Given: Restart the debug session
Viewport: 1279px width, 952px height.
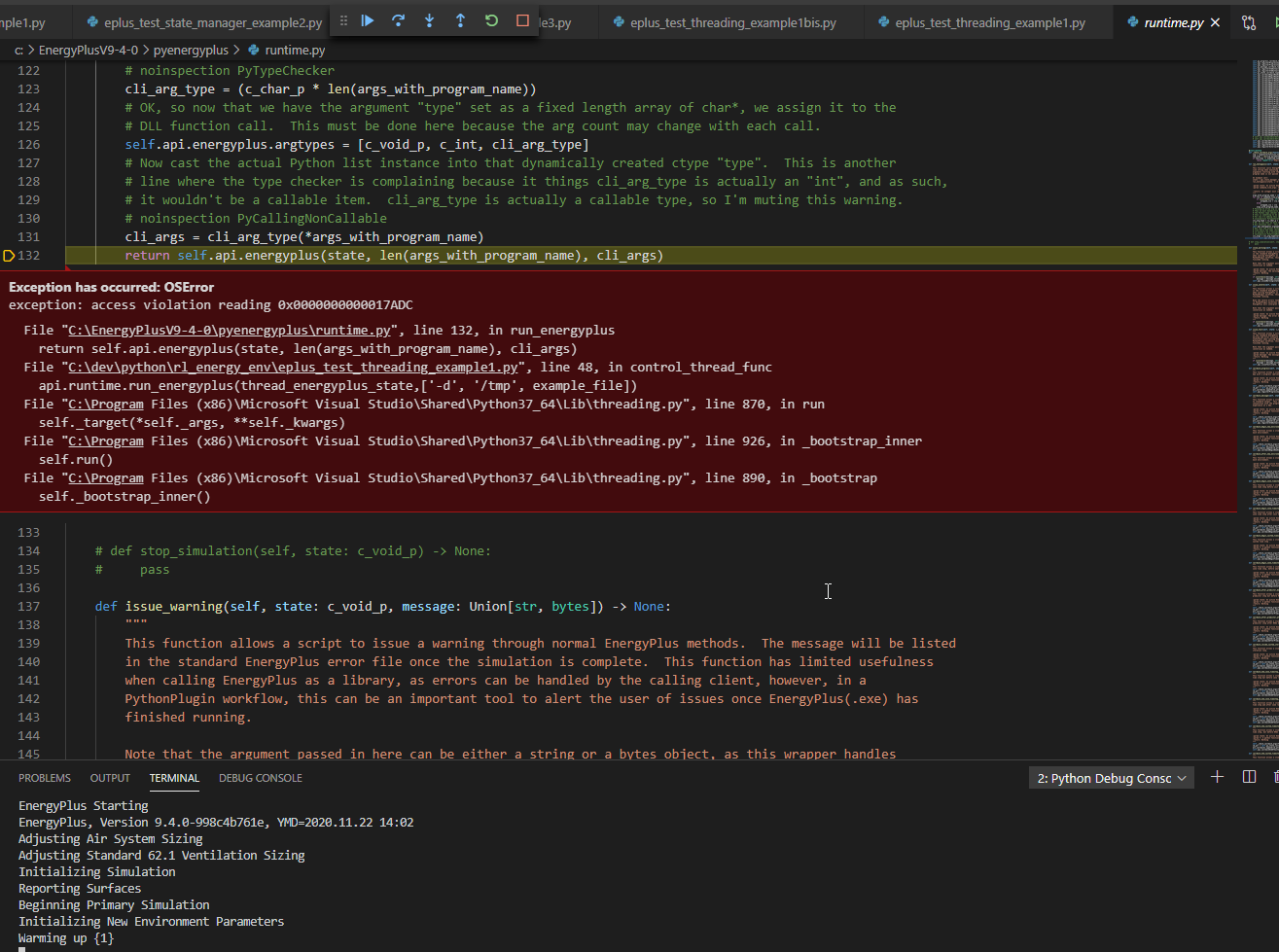Looking at the screenshot, I should click(492, 20).
